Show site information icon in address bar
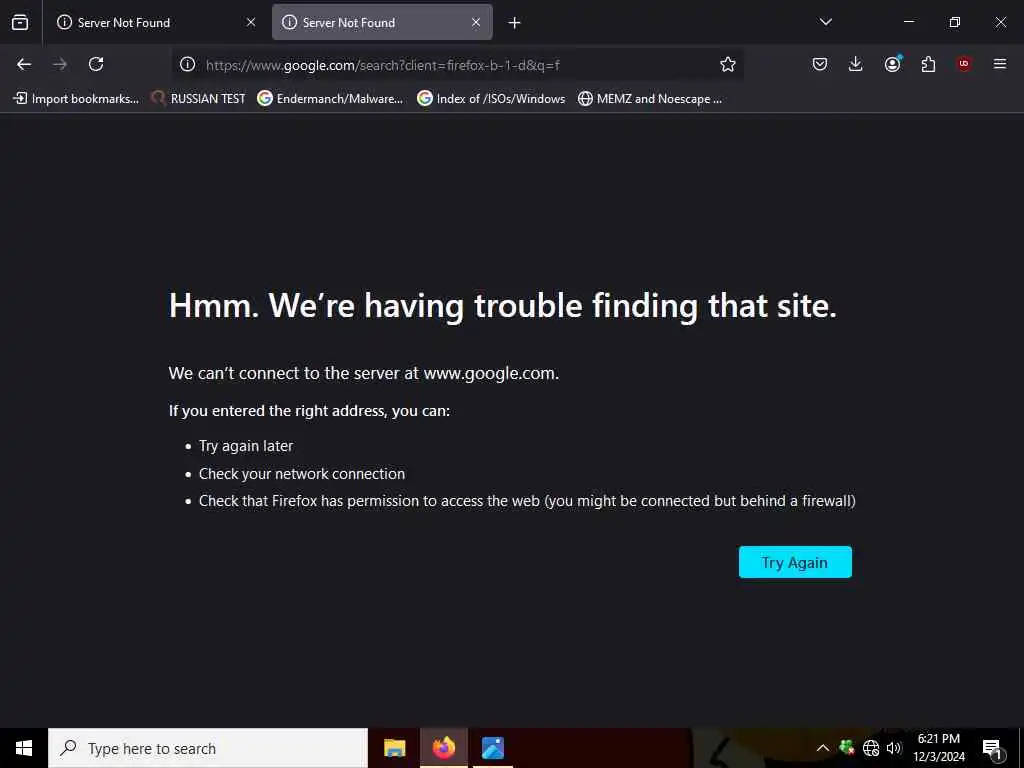 (x=187, y=64)
